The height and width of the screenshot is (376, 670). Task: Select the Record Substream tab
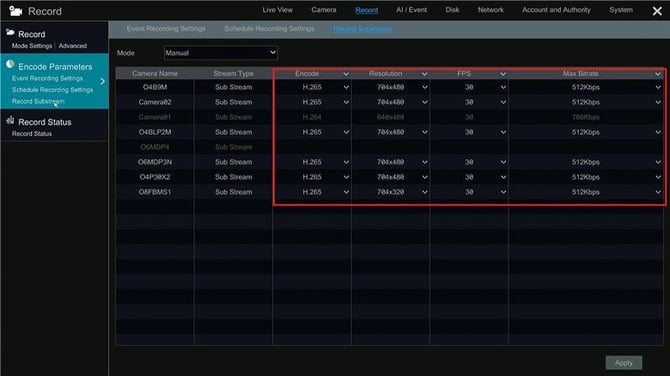(362, 29)
